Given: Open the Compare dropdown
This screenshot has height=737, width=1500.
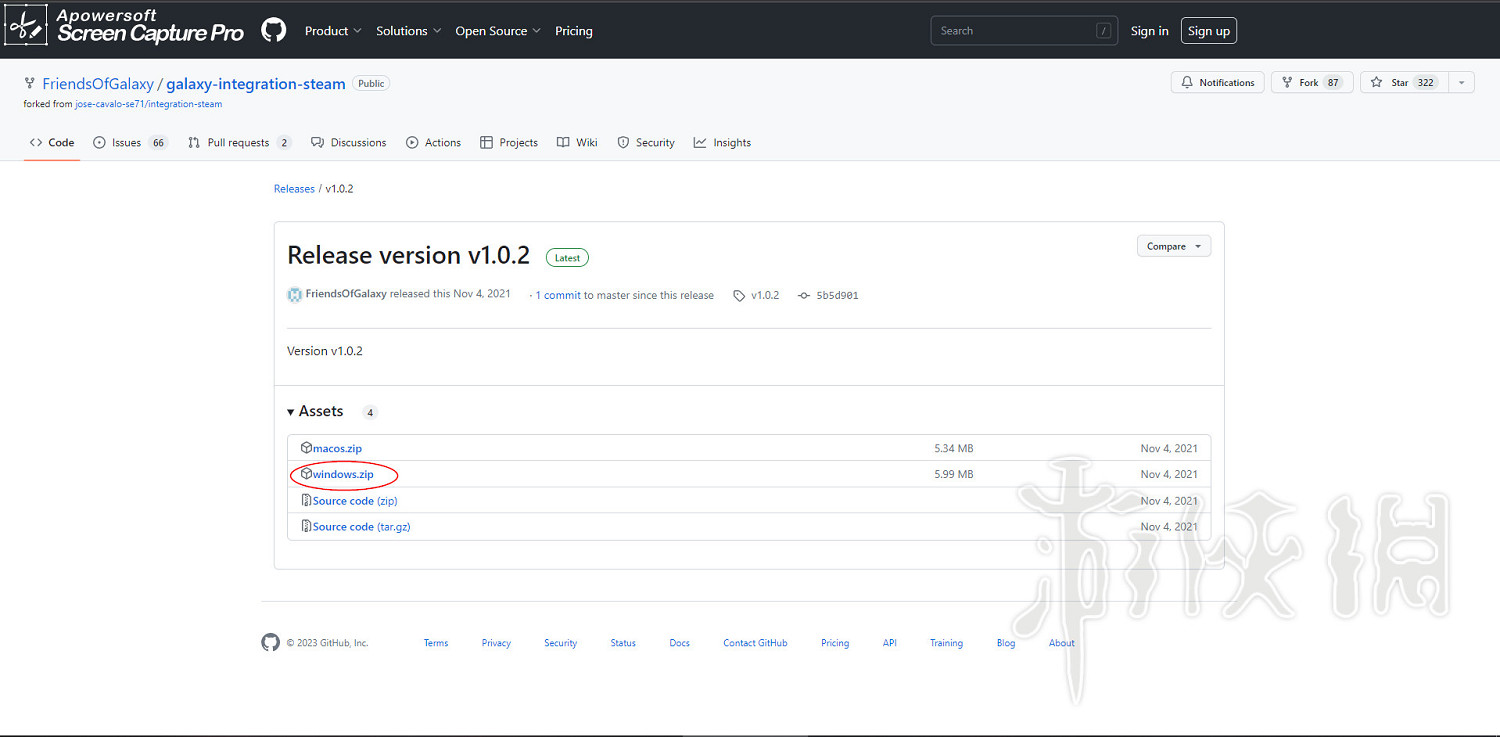Looking at the screenshot, I should (x=1173, y=246).
